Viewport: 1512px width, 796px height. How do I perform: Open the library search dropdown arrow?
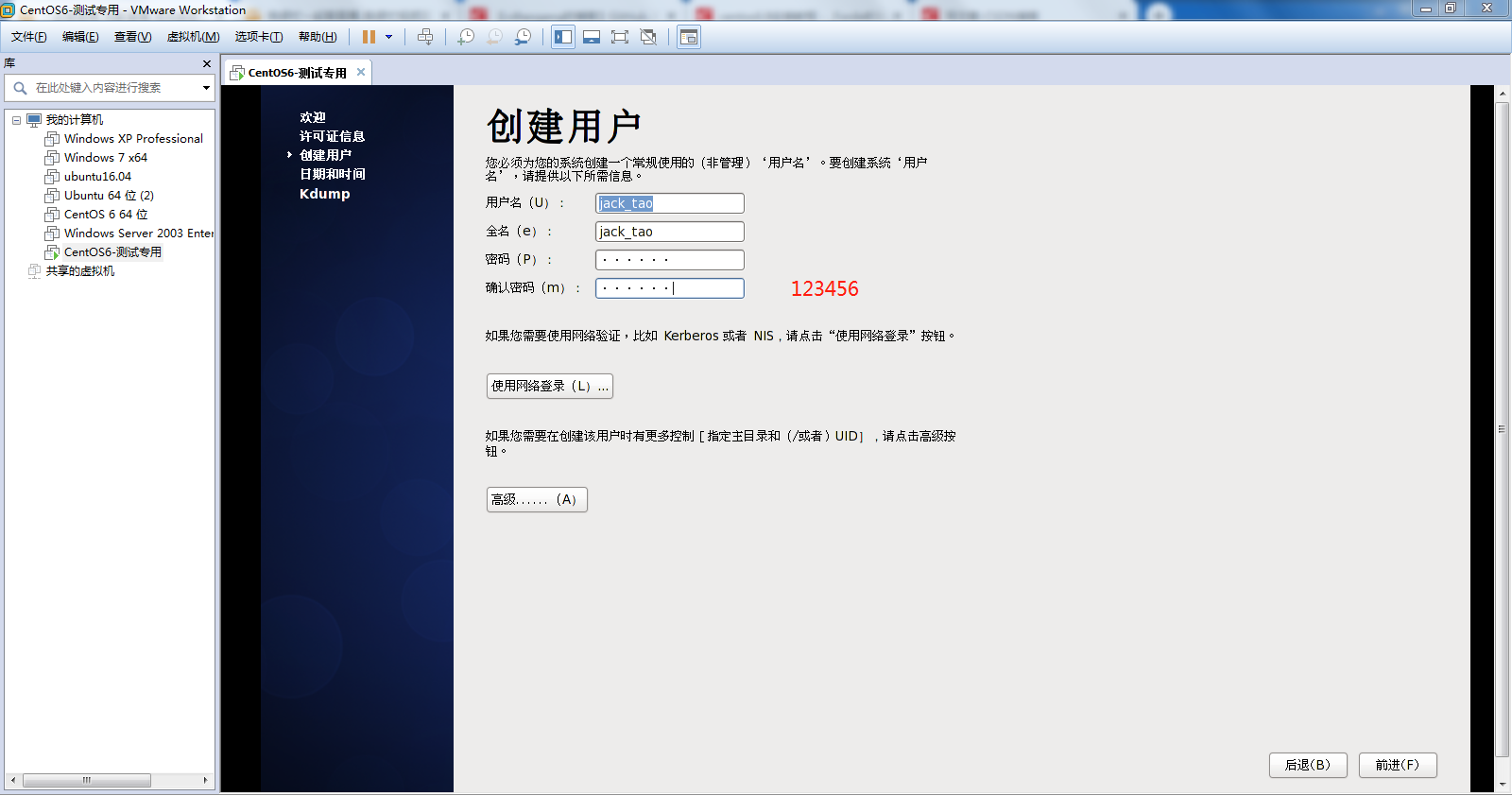[206, 88]
